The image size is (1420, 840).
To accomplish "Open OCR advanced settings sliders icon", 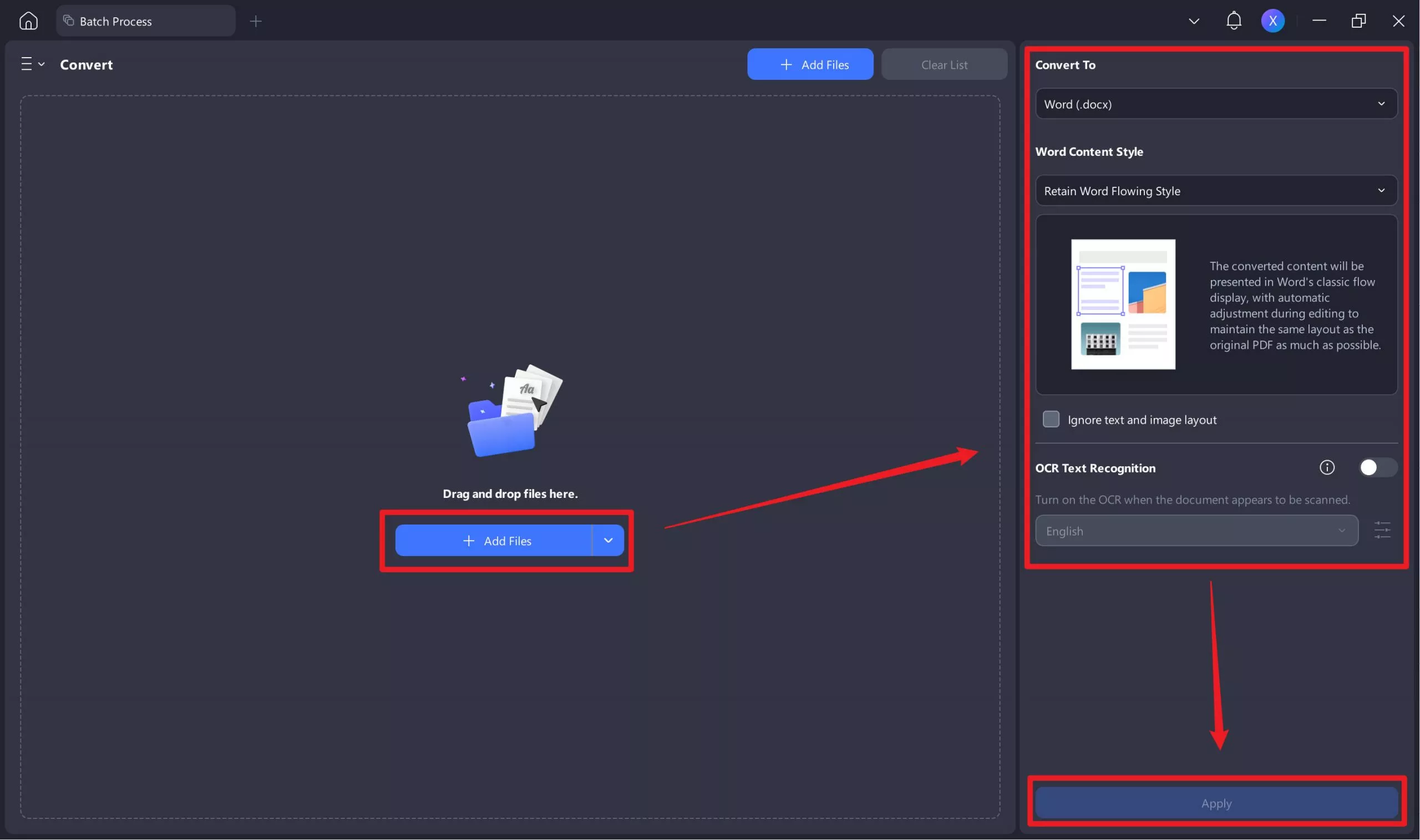I will 1382,531.
